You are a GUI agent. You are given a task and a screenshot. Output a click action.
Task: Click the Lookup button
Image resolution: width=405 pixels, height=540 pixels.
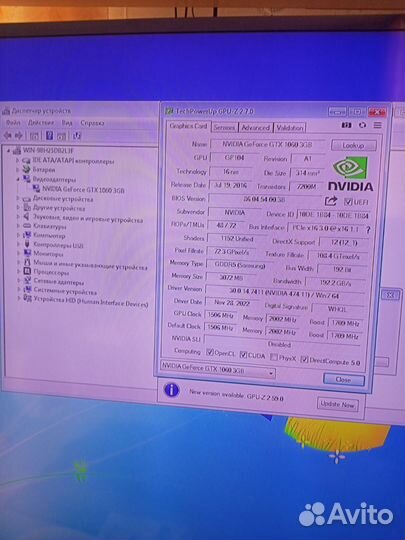click(353, 145)
